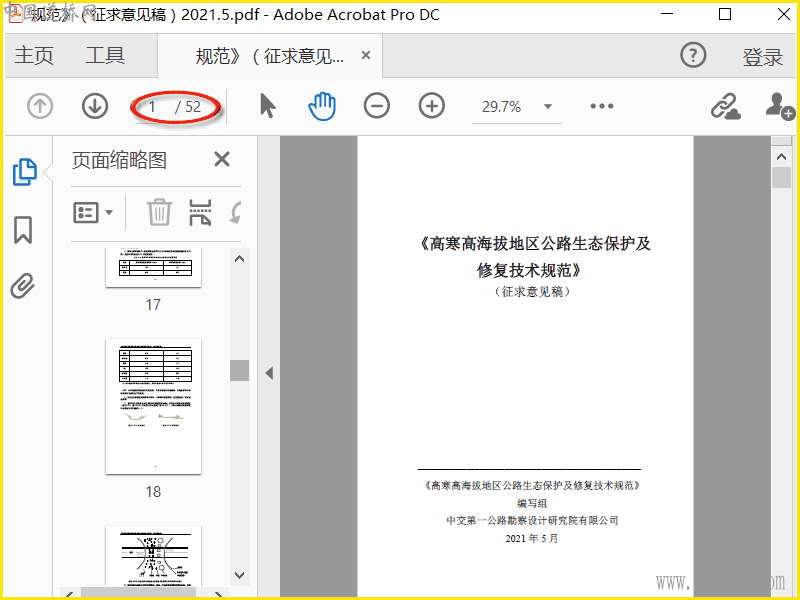Viewport: 800px width, 600px height.
Task: Minimize the Acrobat window
Action: coord(667,14)
